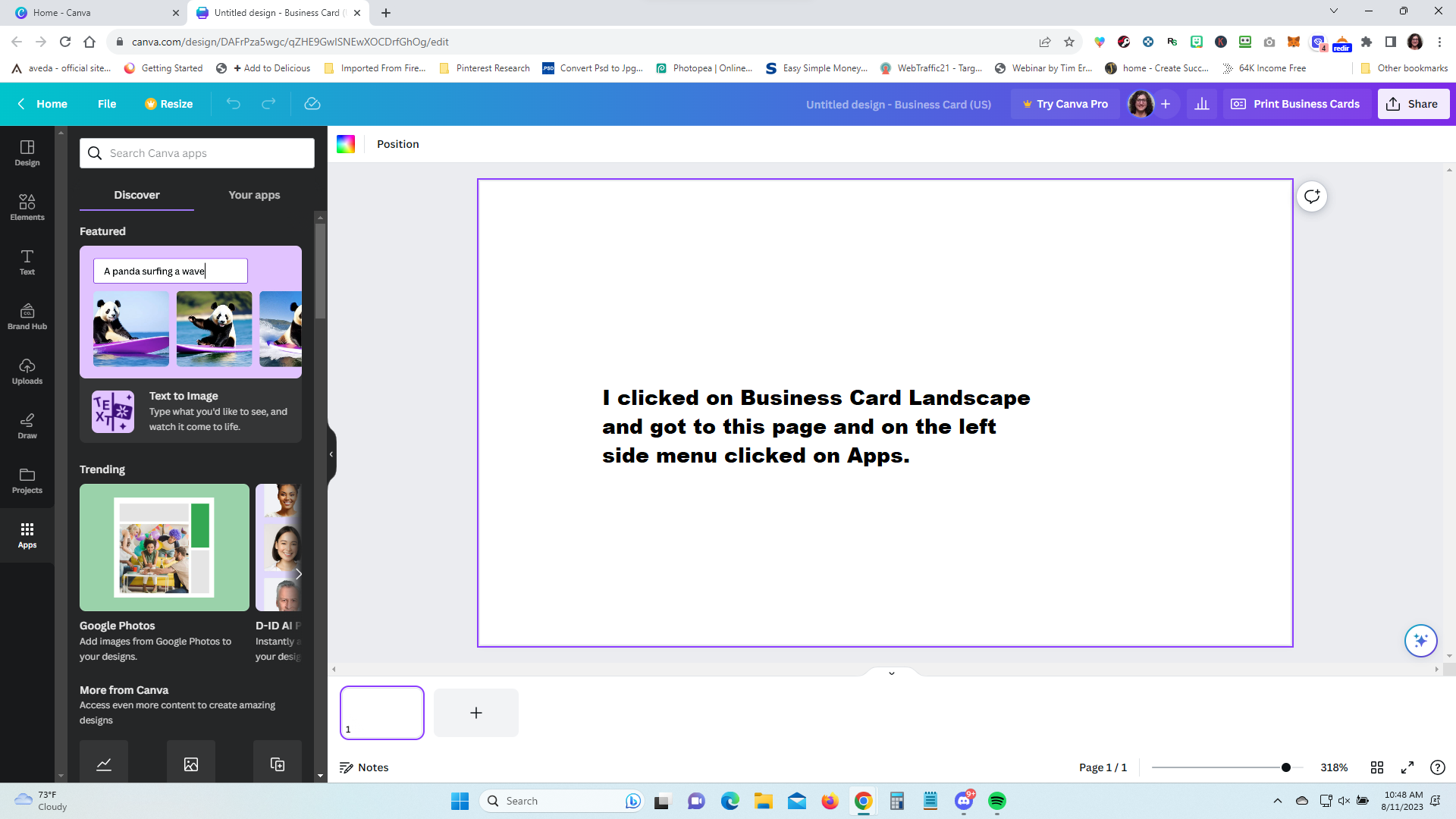Undo the last action

pos(233,104)
